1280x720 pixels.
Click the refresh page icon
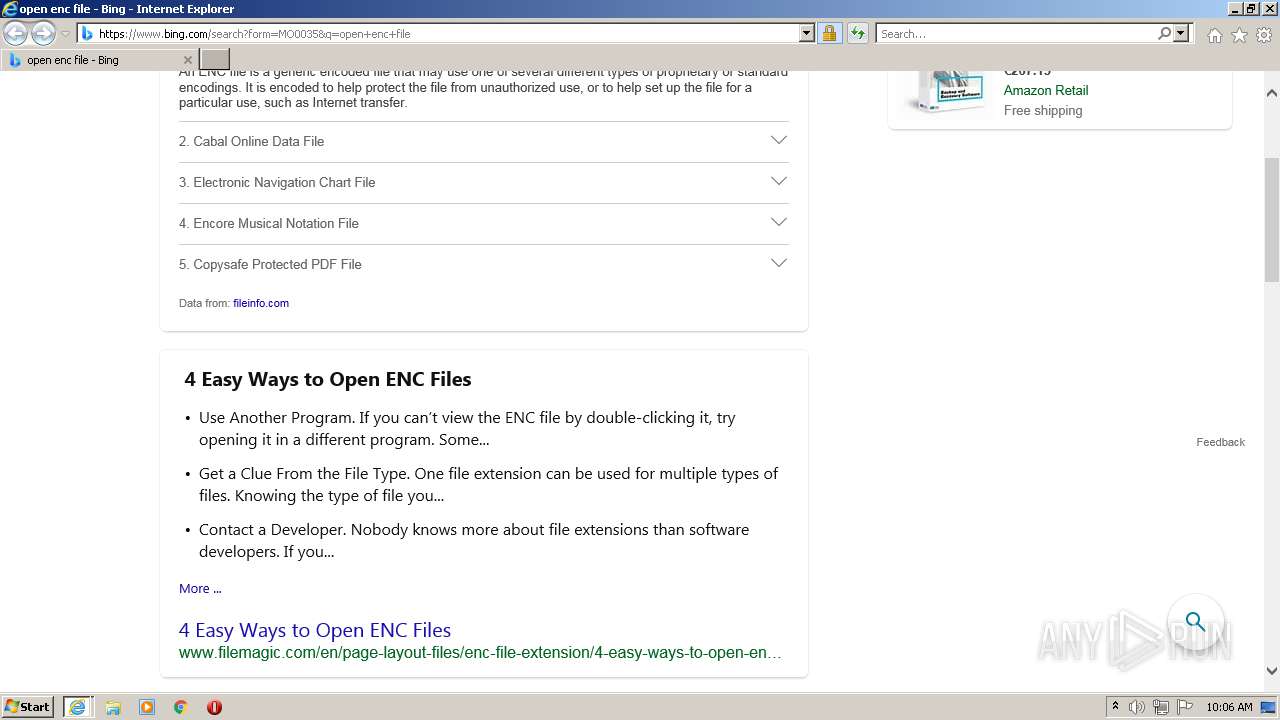[x=858, y=33]
